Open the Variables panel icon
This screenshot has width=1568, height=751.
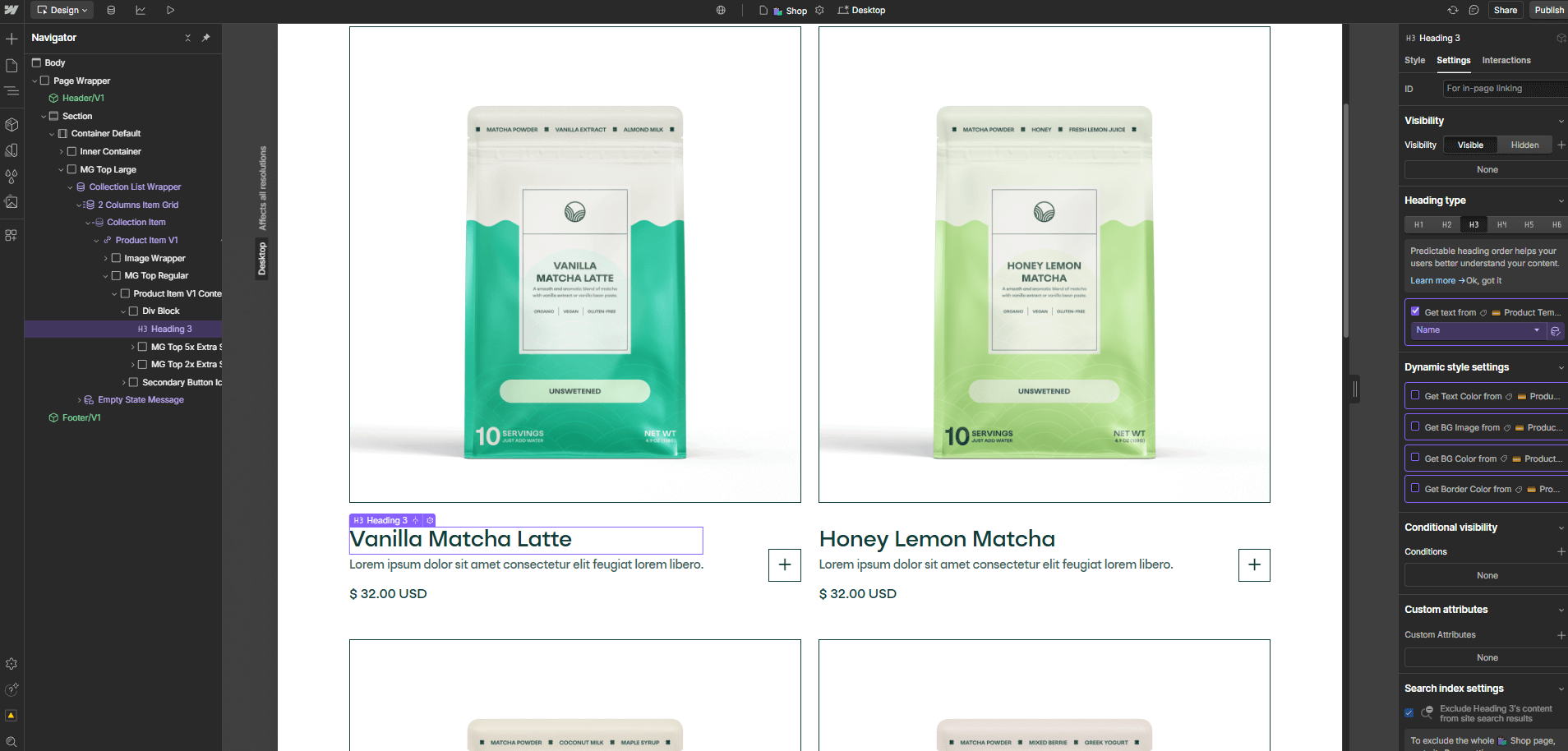12,150
